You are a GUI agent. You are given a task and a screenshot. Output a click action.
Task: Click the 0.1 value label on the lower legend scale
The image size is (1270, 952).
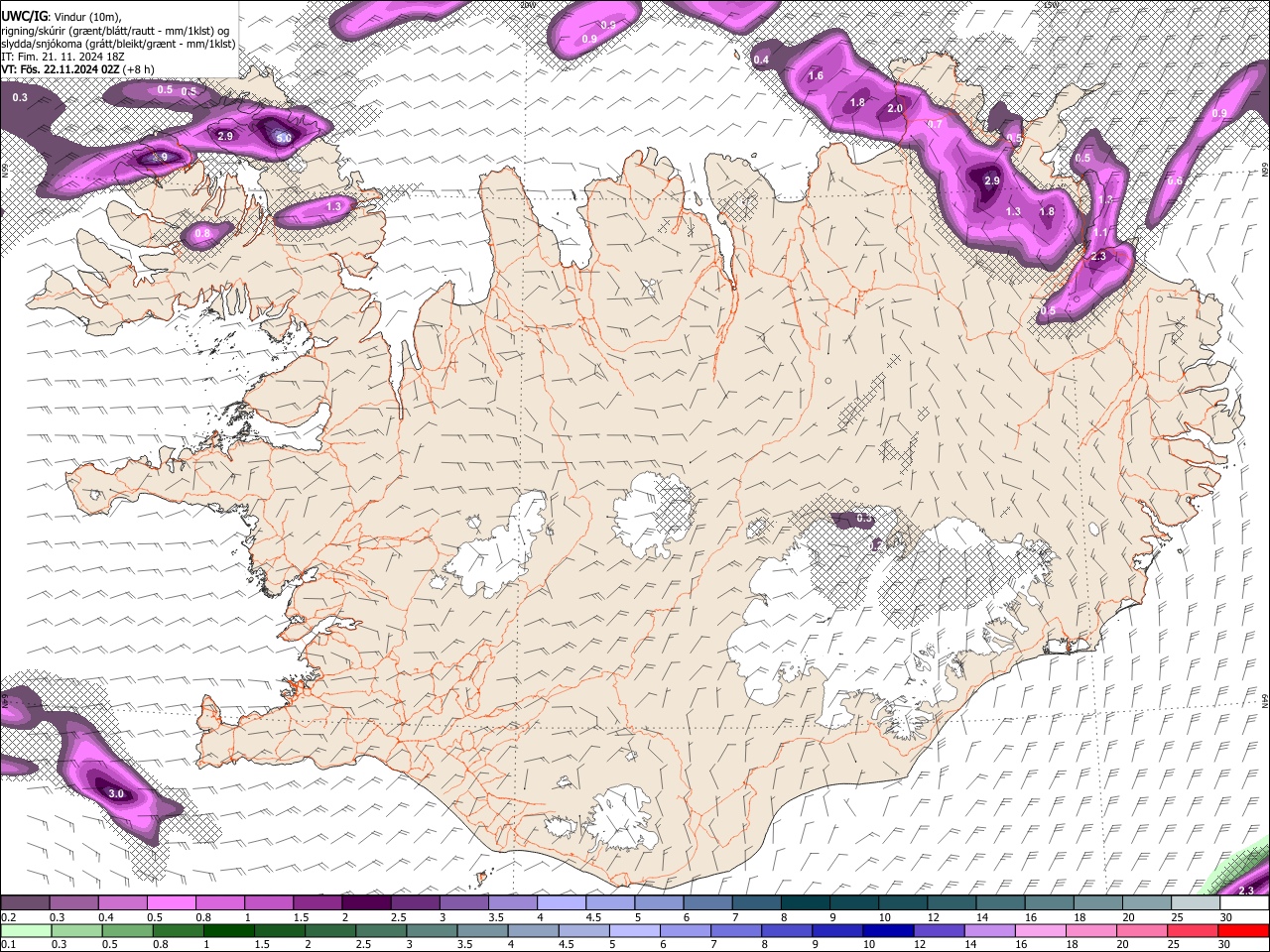click(x=9, y=944)
